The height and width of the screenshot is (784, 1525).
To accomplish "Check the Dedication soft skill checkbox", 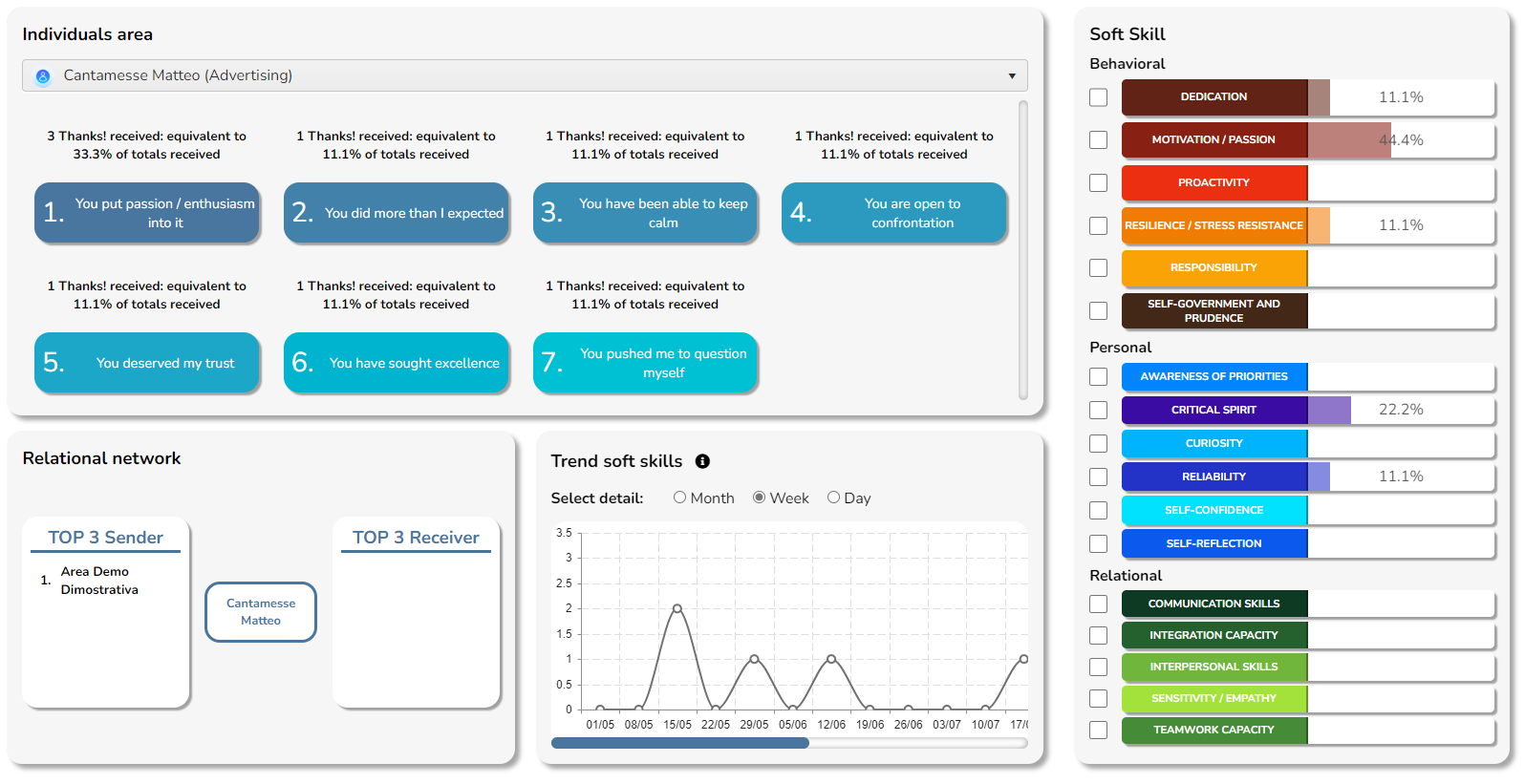I will pyautogui.click(x=1099, y=97).
